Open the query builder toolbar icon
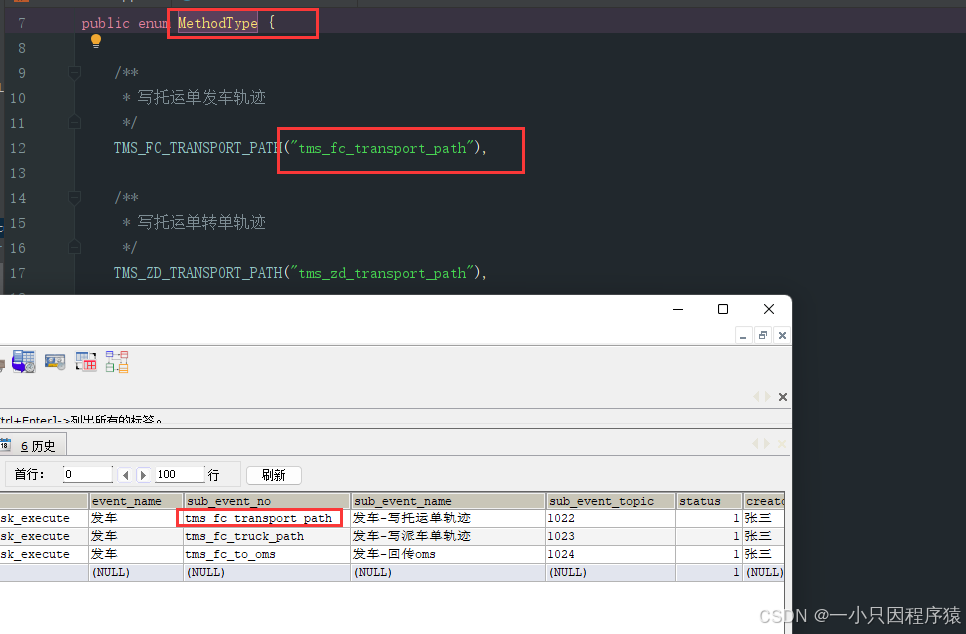 [x=86, y=362]
